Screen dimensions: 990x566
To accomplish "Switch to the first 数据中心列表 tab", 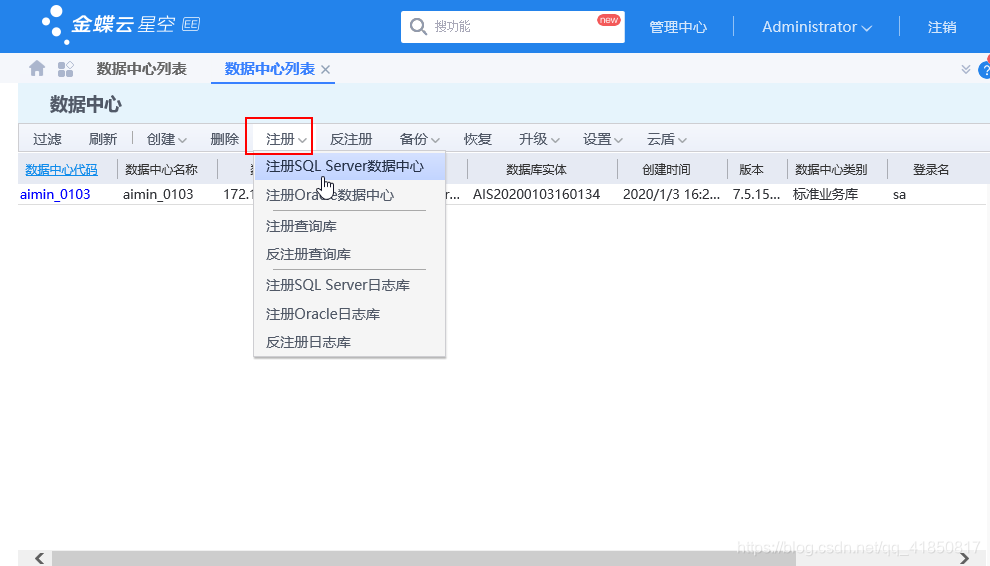I will 141,69.
